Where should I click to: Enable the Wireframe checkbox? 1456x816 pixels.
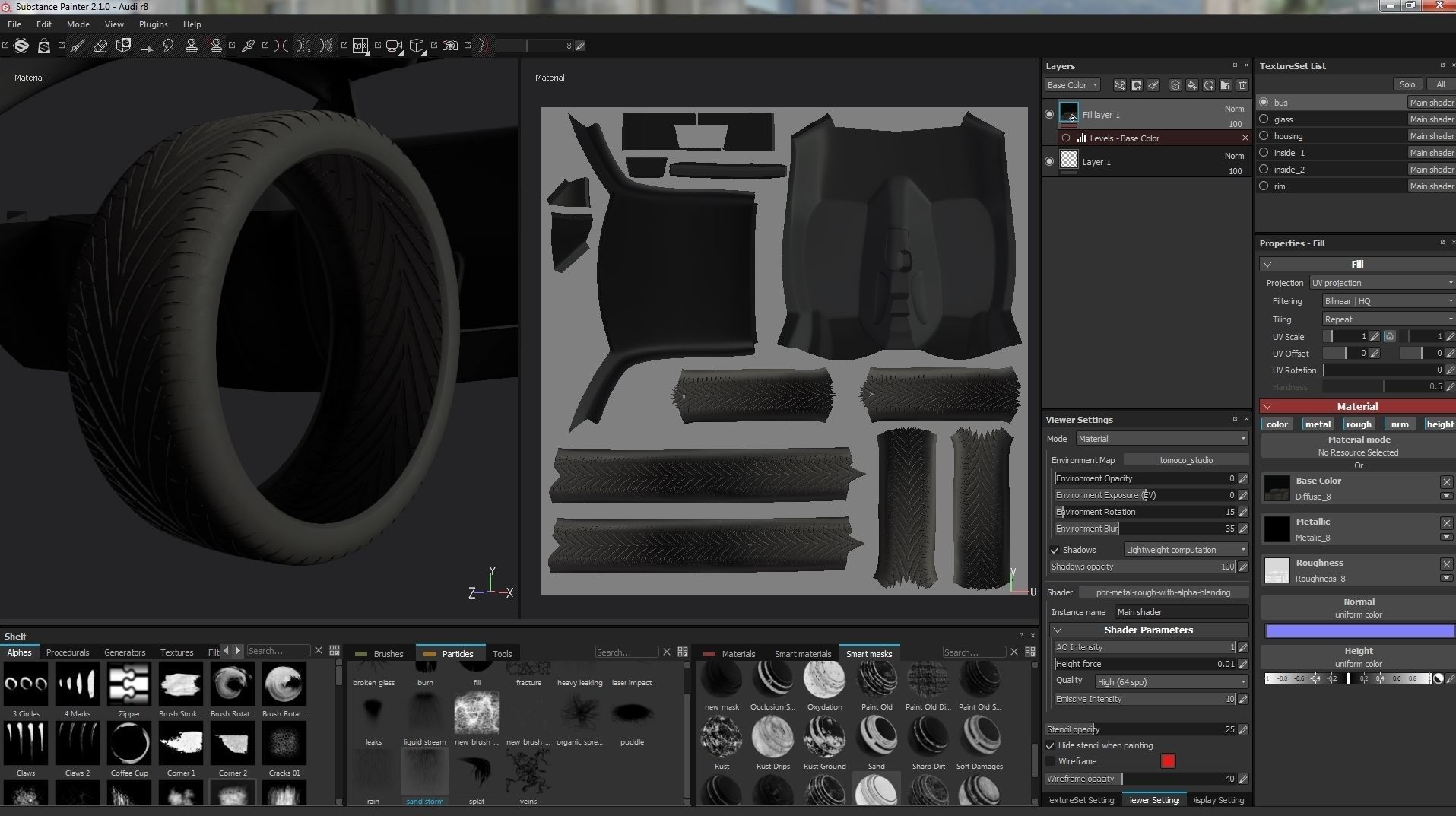click(1050, 761)
